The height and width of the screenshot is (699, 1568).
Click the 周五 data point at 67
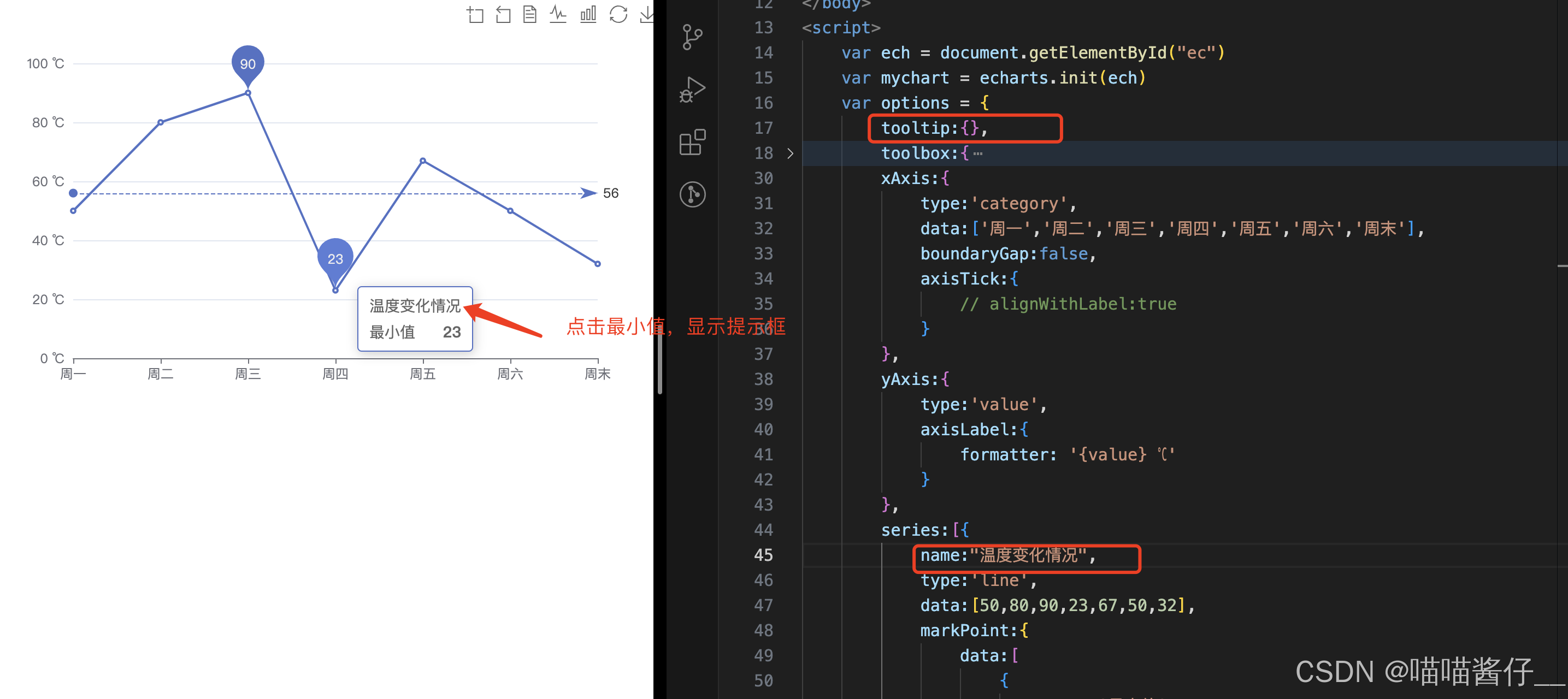423,161
